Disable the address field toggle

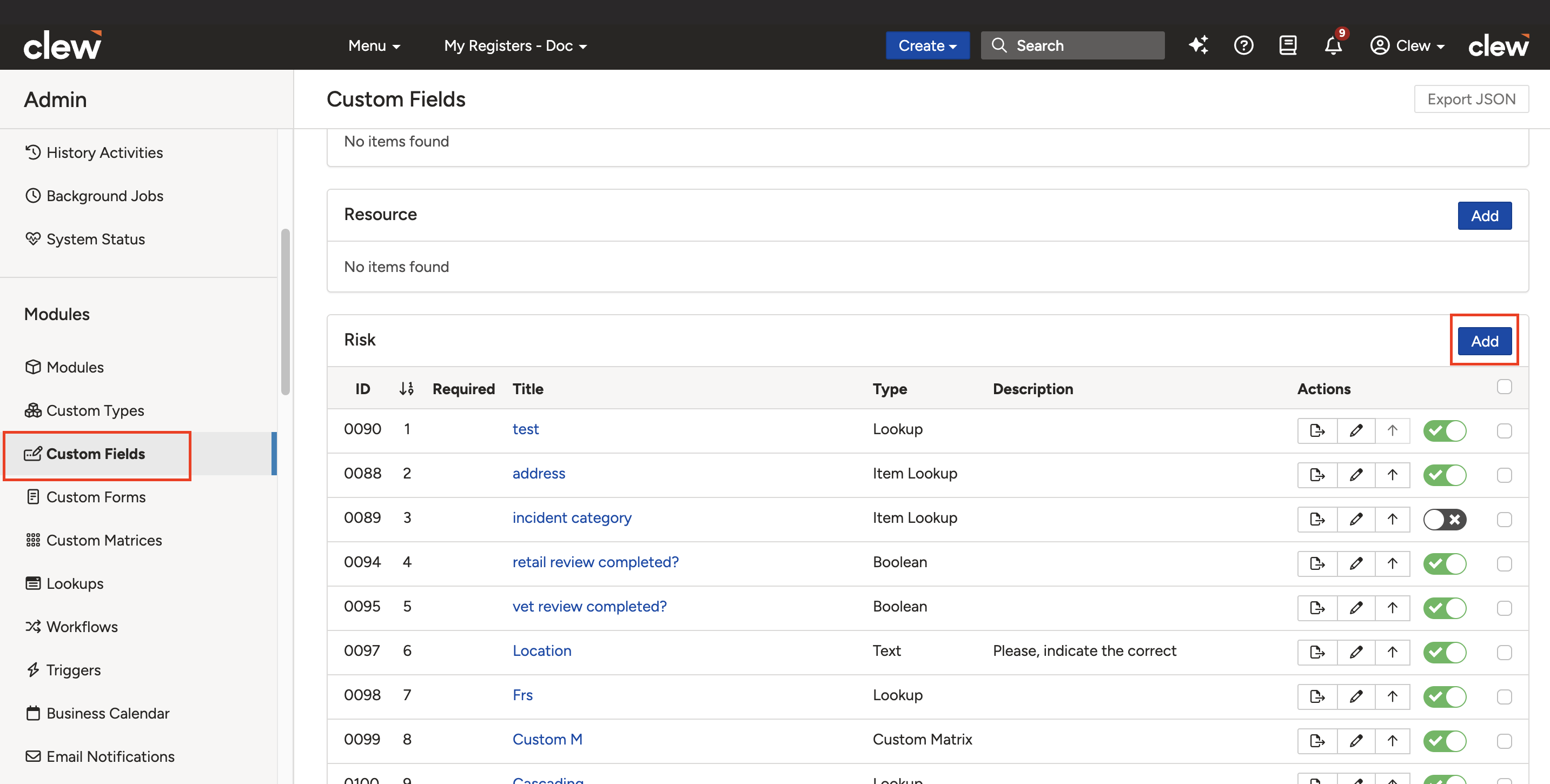point(1445,475)
